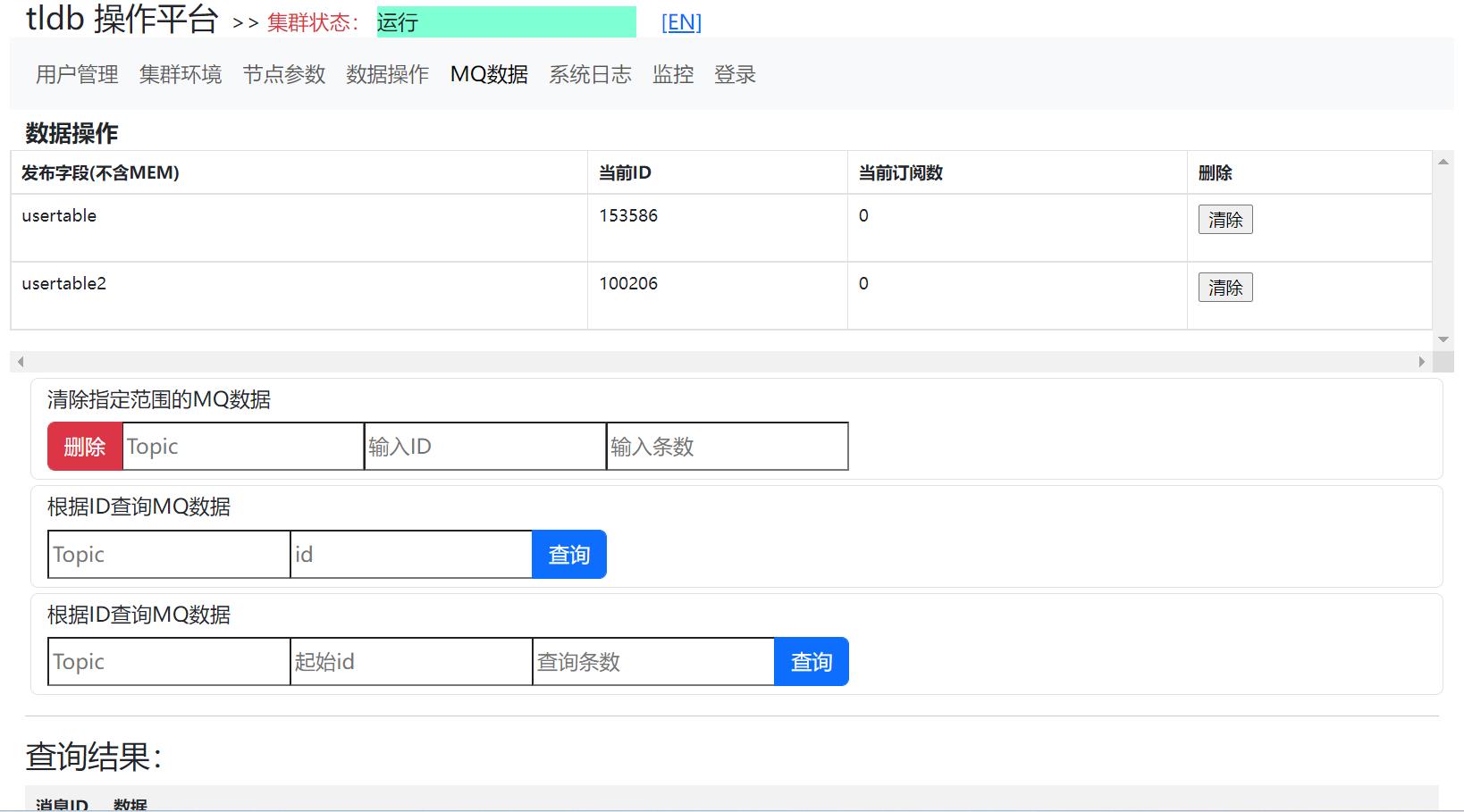Focus the Topic field in the 清除指定范围 section
The image size is (1464, 812).
[243, 447]
